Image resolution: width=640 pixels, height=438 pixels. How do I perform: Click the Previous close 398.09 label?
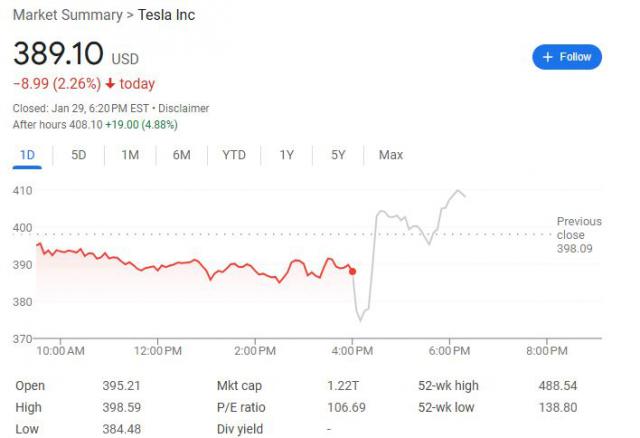(x=579, y=234)
